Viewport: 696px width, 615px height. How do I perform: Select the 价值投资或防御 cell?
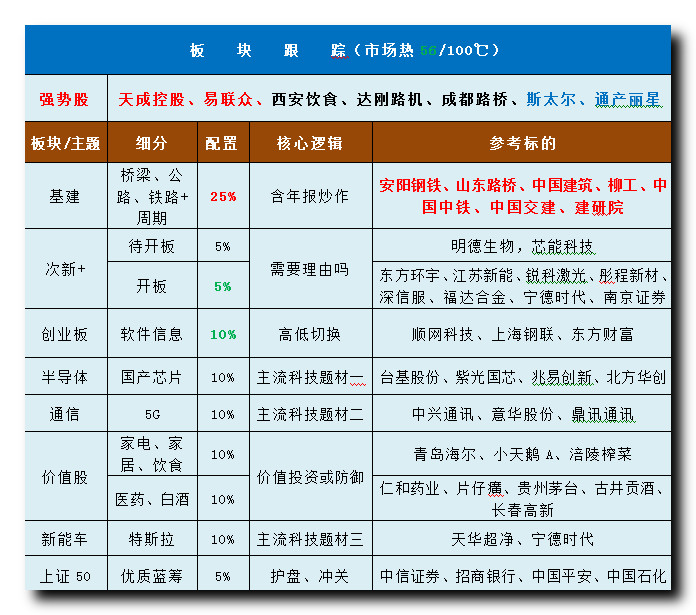click(x=310, y=477)
